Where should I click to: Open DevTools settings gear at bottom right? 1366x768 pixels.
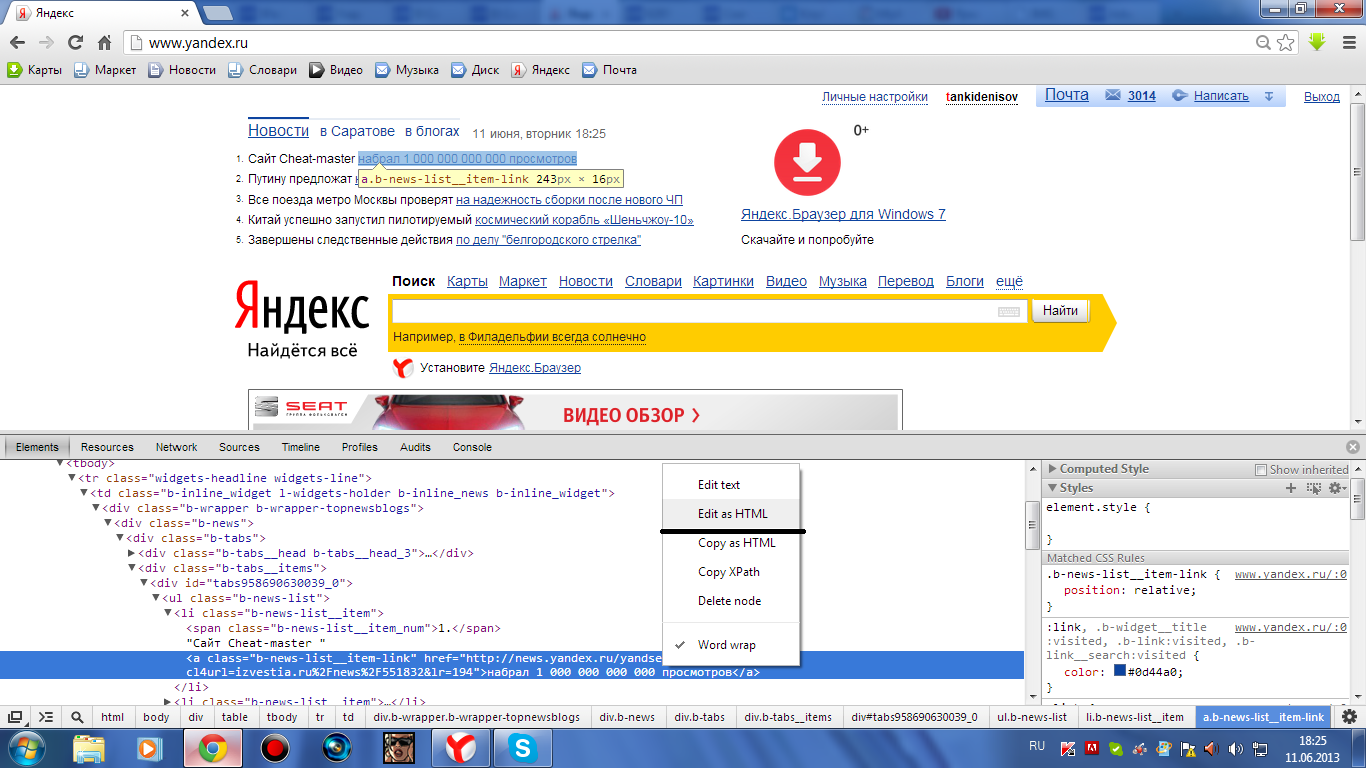point(1349,717)
